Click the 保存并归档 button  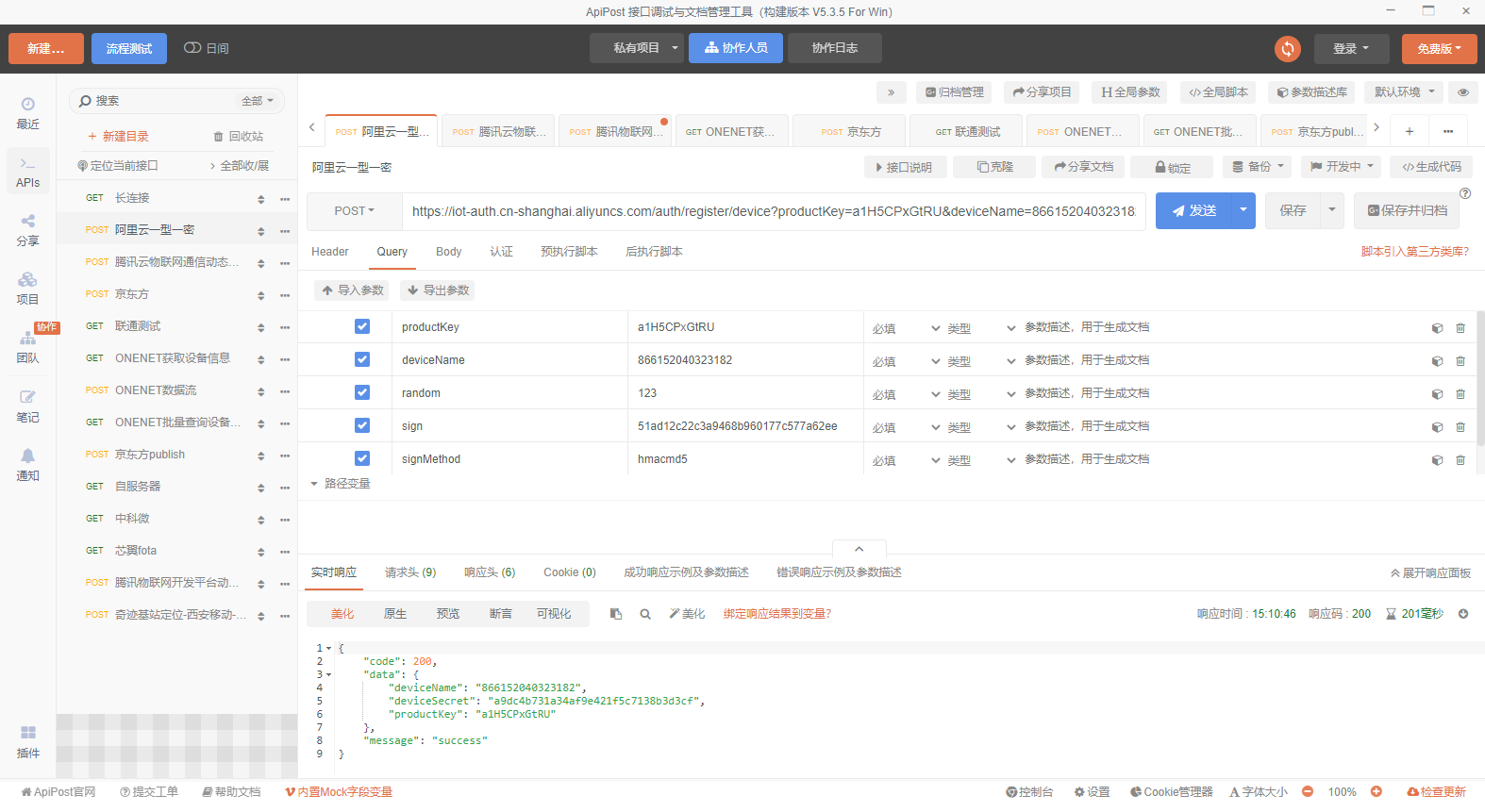point(1407,210)
